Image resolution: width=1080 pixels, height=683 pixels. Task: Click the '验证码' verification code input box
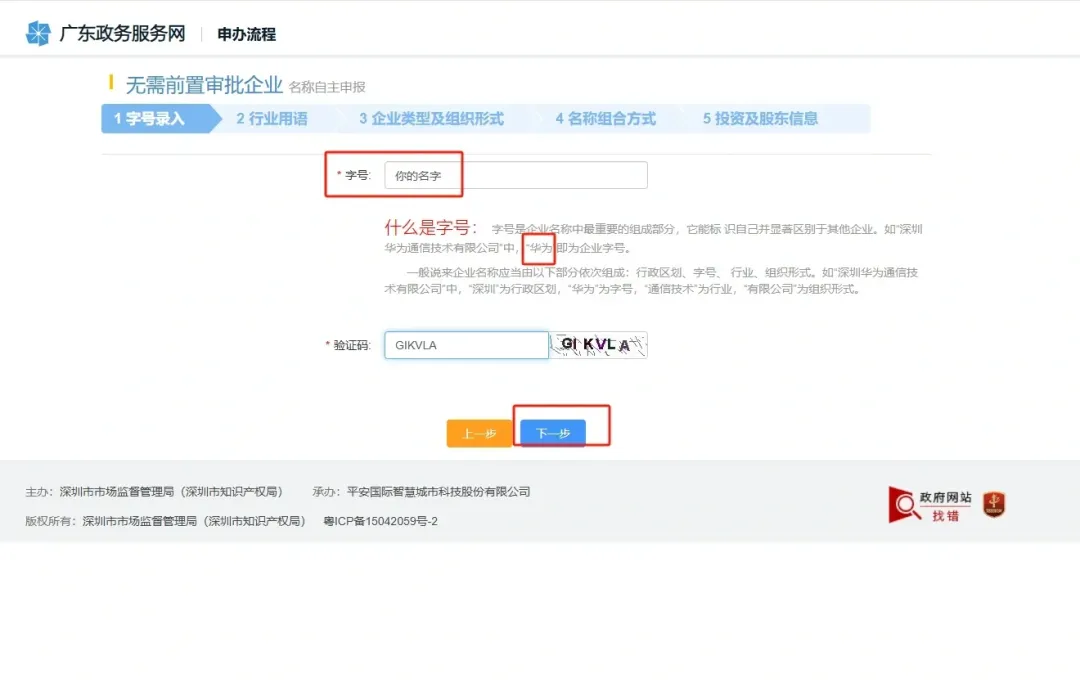coord(466,344)
